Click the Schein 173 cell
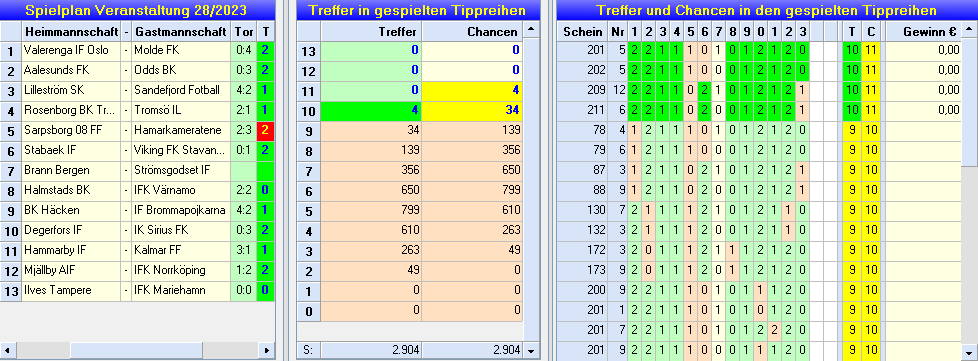Image resolution: width=978 pixels, height=361 pixels. point(583,271)
